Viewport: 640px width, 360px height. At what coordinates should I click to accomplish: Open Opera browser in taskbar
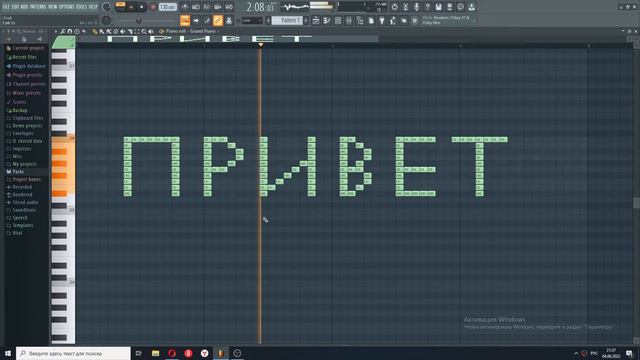click(x=172, y=353)
